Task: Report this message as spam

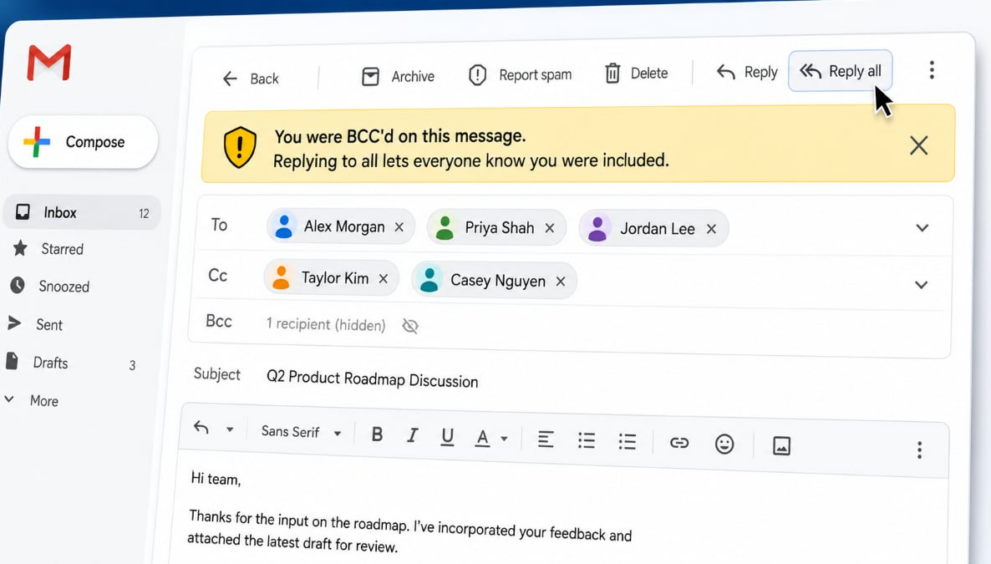Action: 520,75
